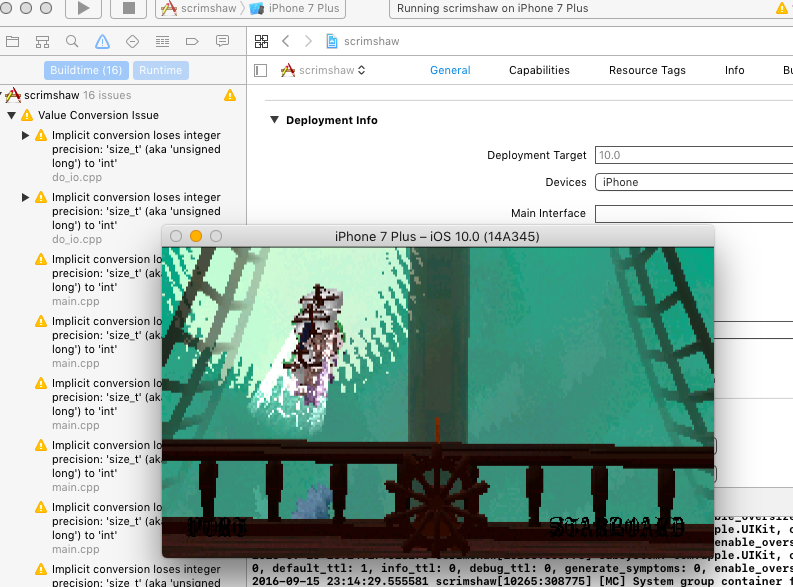Expand the second do_io.cpp conversion warning

pyautogui.click(x=25, y=197)
